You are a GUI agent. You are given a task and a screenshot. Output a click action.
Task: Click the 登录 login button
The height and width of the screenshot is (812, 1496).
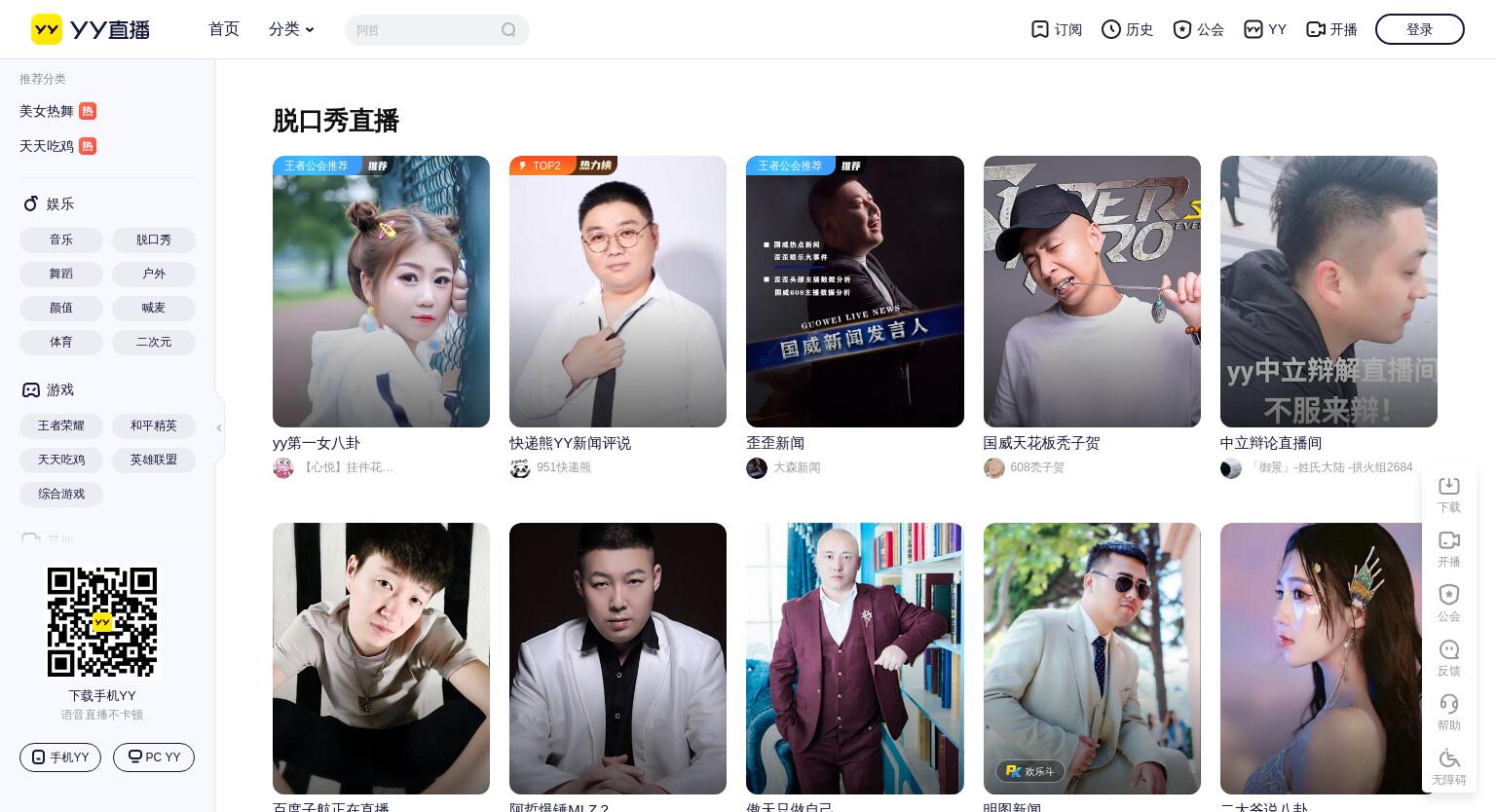pyautogui.click(x=1419, y=29)
